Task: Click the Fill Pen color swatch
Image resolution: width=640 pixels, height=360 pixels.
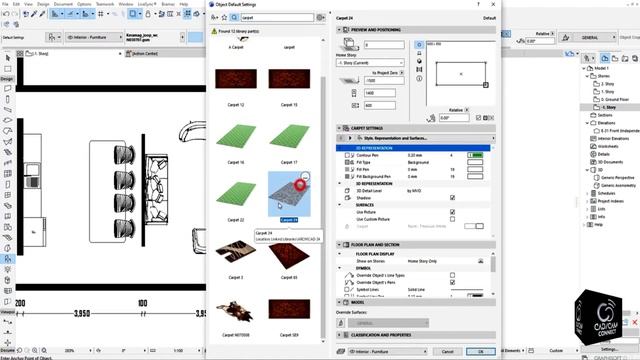Action: pos(475,169)
